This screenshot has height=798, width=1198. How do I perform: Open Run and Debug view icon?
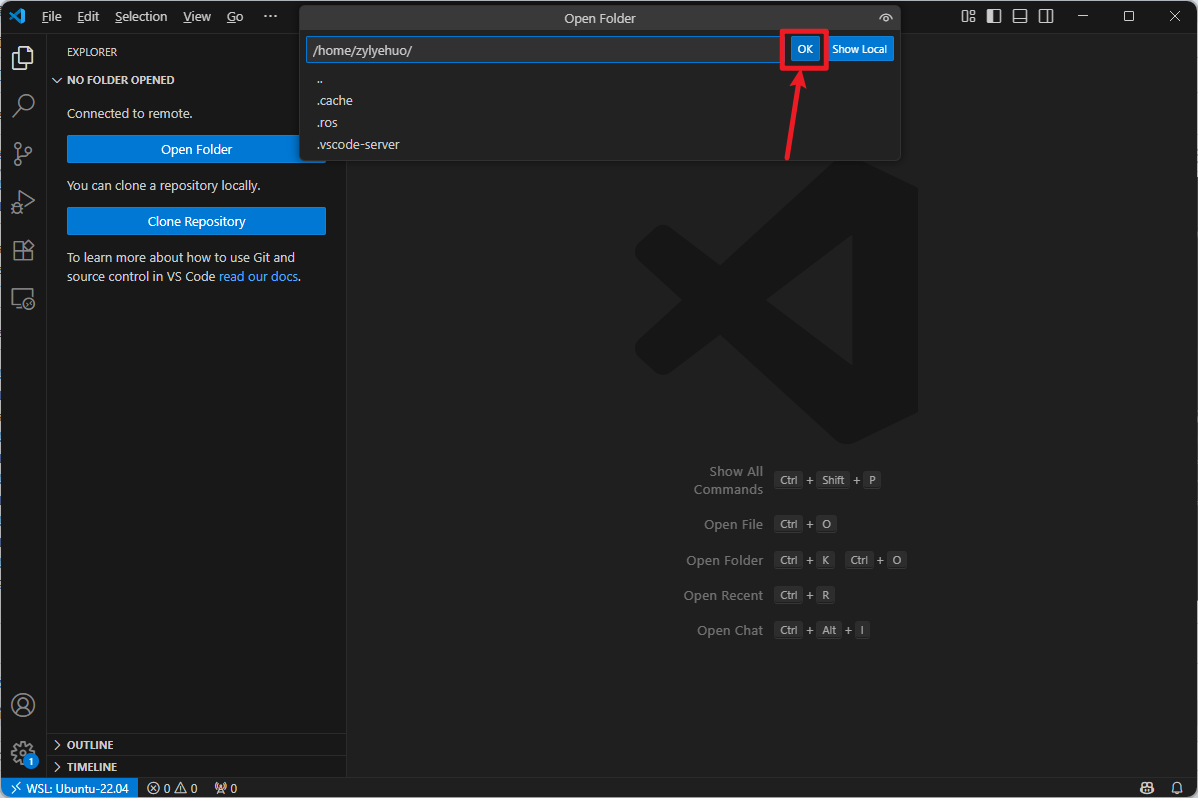coord(23,202)
